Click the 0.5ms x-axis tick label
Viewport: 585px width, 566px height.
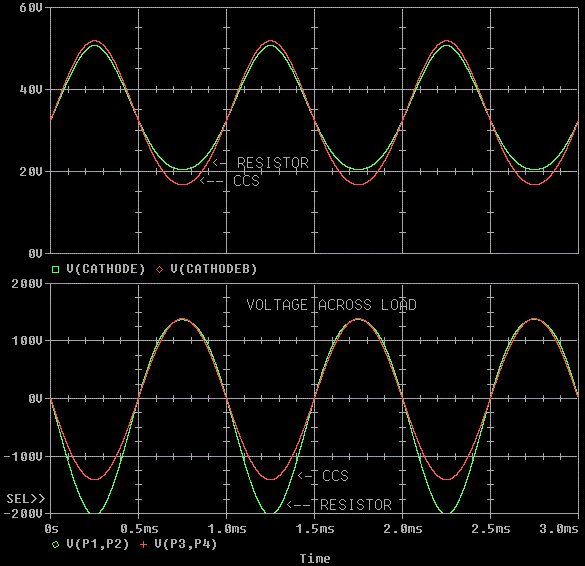pos(139,529)
